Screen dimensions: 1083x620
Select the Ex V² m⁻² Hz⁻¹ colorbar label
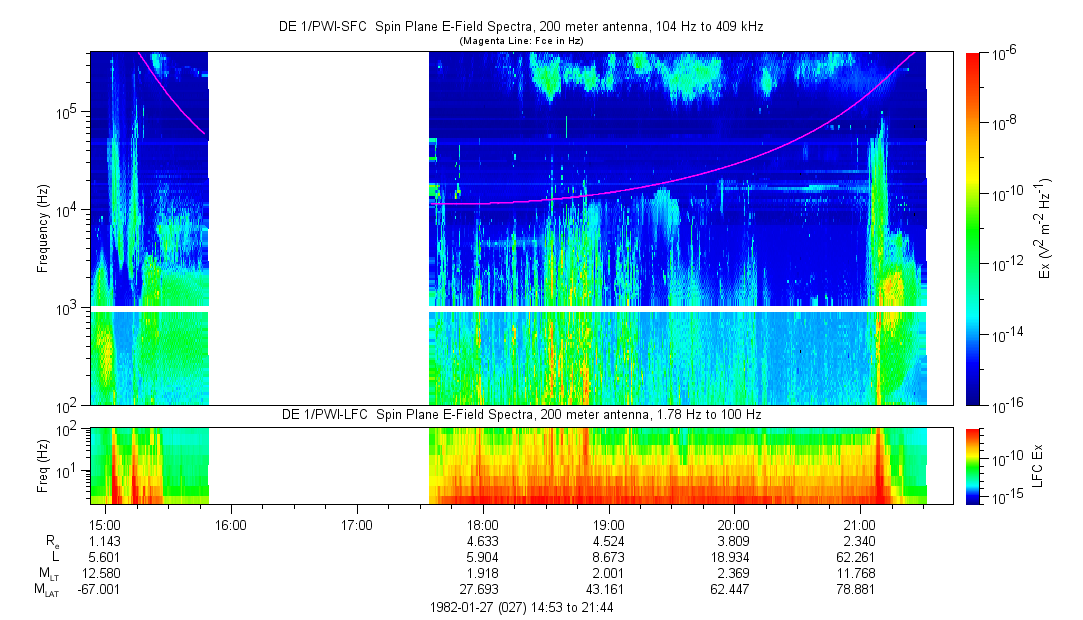click(1045, 228)
